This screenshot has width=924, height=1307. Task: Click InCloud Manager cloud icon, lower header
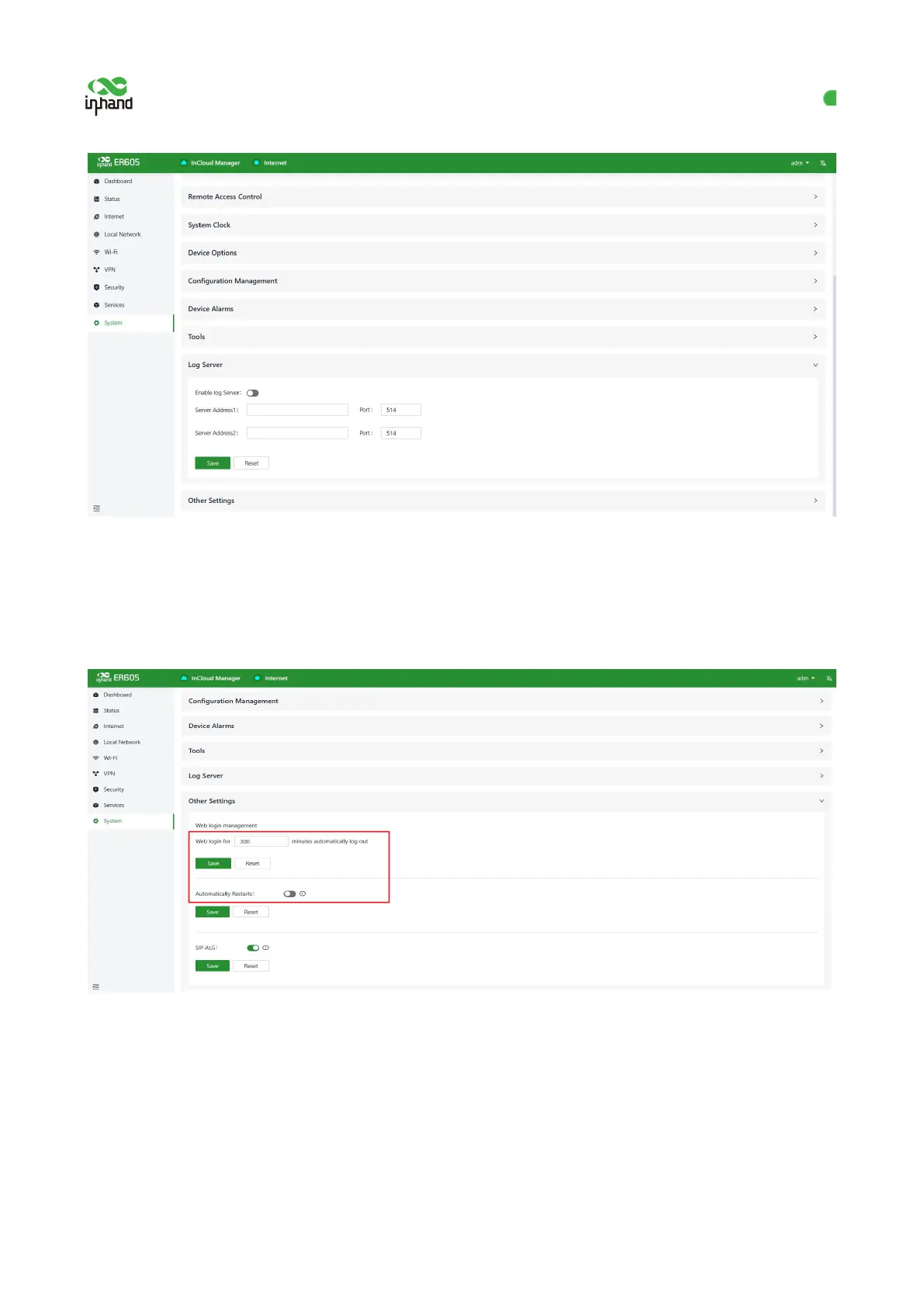(184, 678)
